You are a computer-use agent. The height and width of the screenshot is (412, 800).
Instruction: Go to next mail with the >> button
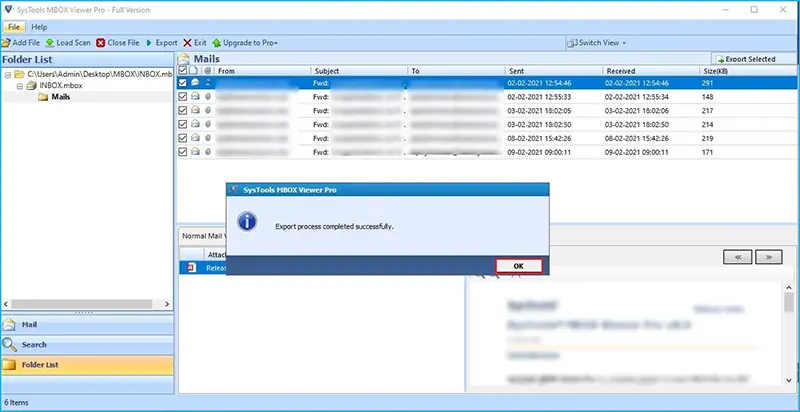click(x=769, y=257)
